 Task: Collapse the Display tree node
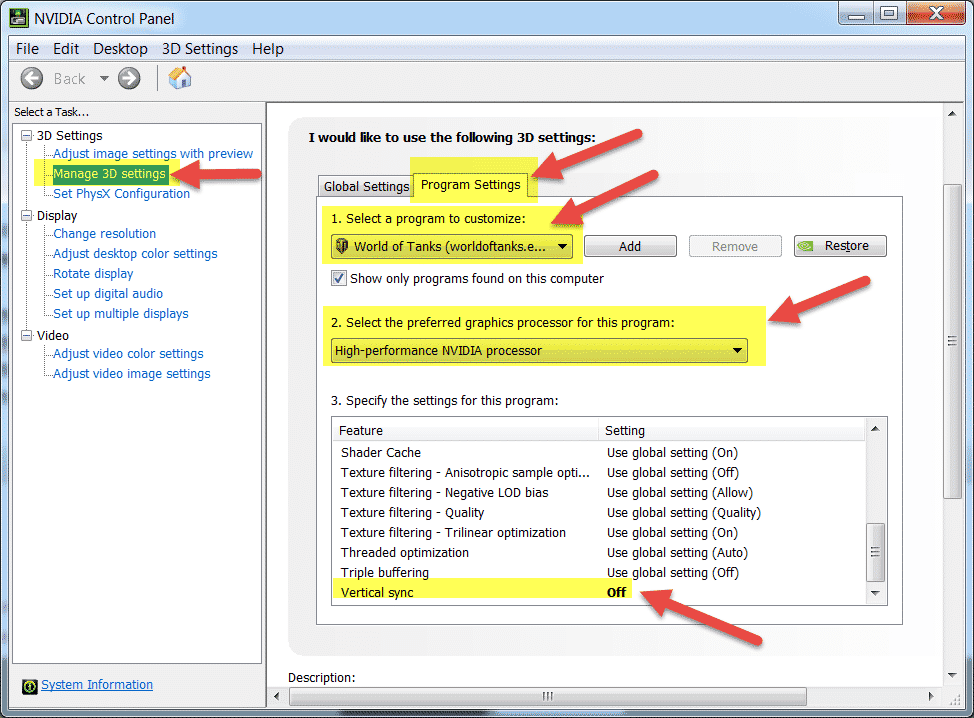tap(26, 216)
